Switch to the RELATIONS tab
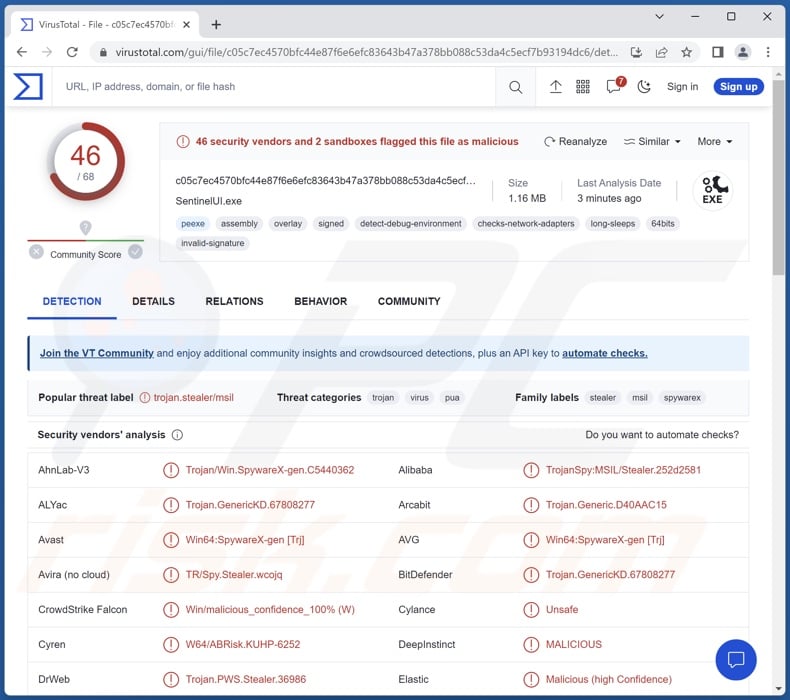Screen dimensions: 790x700 [x=234, y=301]
